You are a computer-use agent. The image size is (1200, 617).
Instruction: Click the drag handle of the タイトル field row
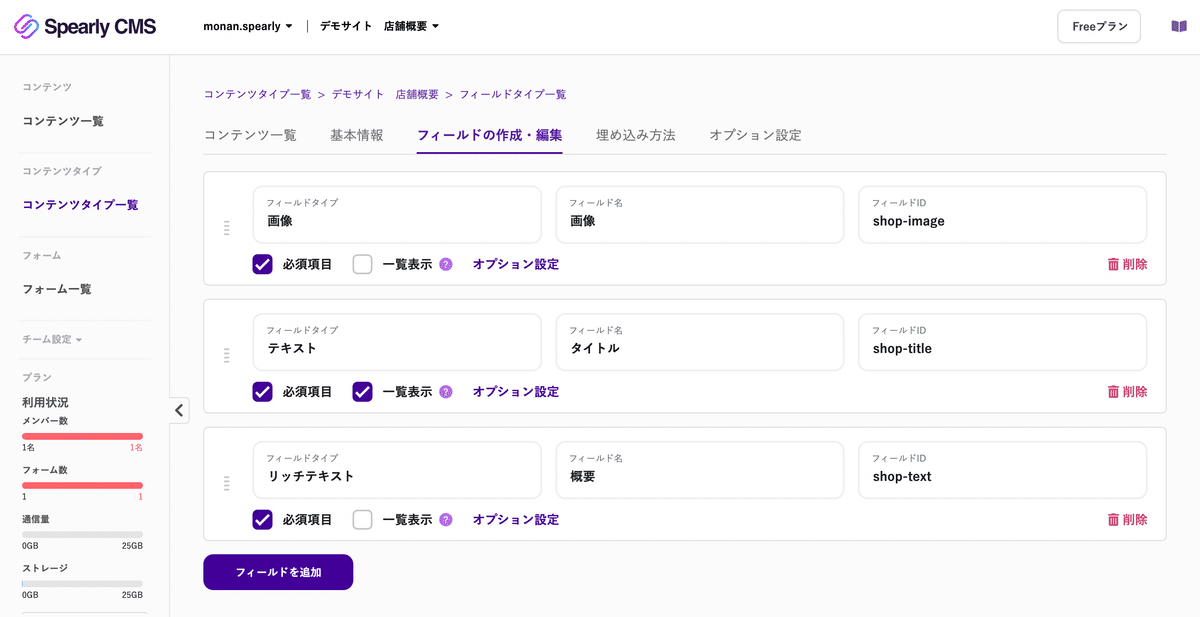tap(227, 355)
